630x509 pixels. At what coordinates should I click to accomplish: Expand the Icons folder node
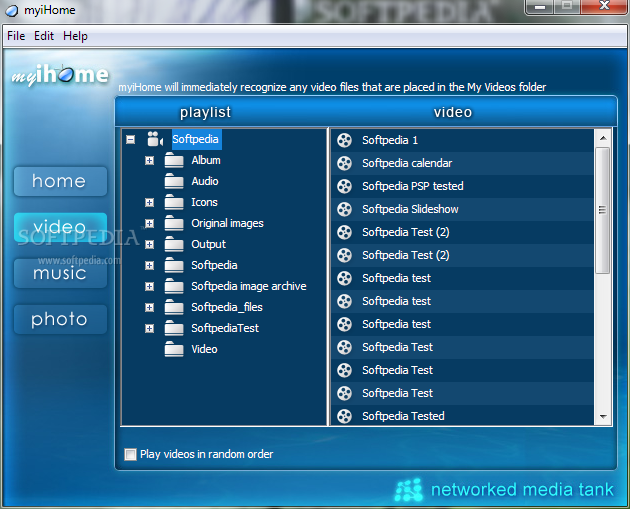pos(149,202)
